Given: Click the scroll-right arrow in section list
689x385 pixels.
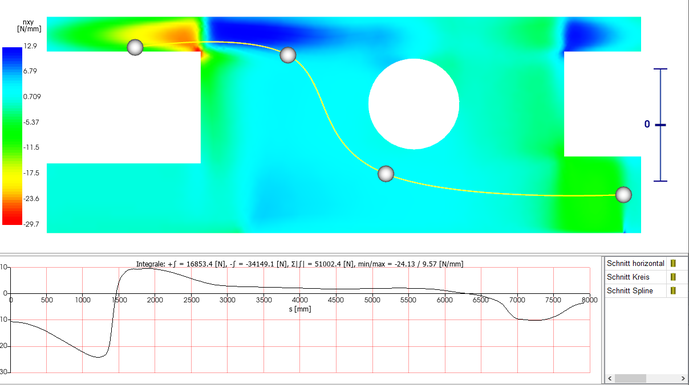Looking at the screenshot, I should pyautogui.click(x=683, y=378).
